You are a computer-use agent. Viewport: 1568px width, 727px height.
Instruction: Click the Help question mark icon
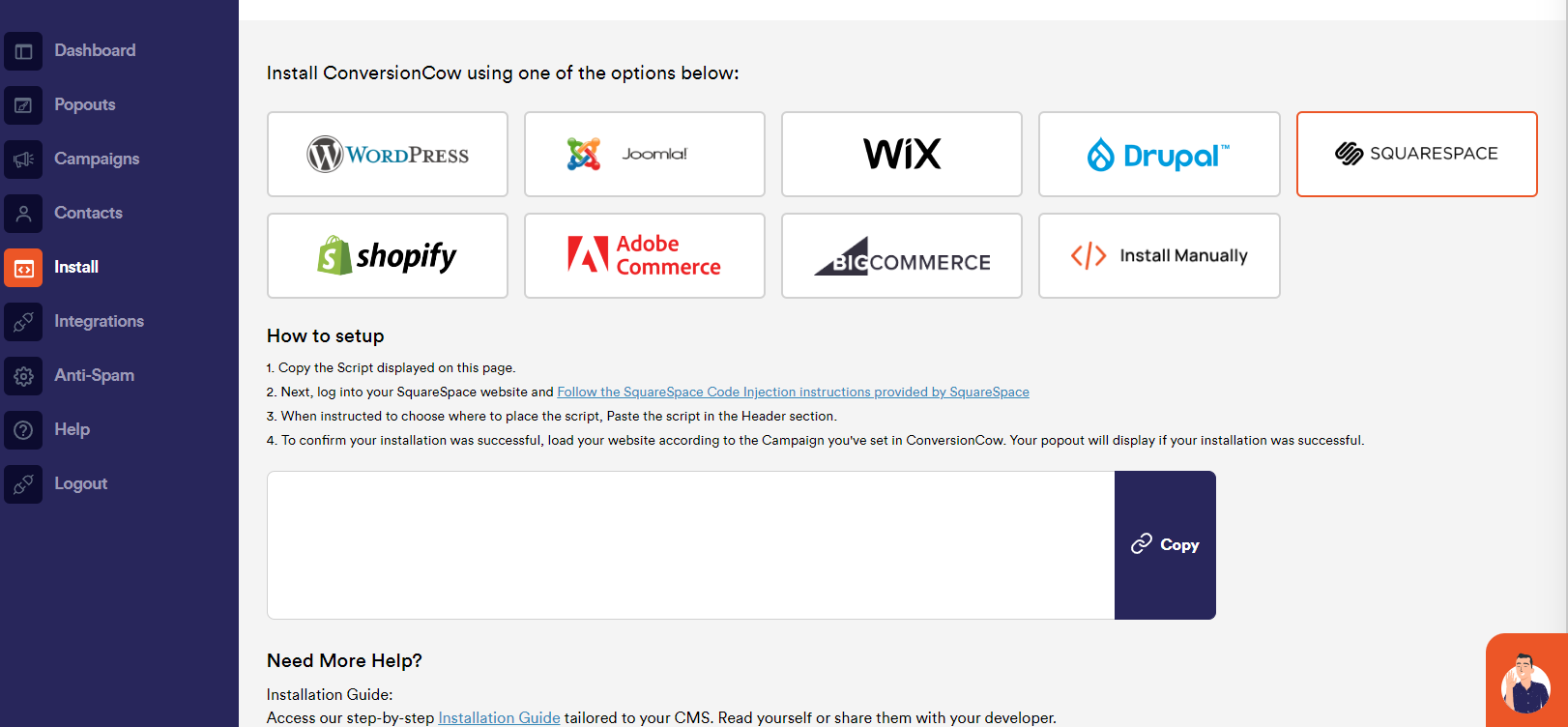click(23, 430)
